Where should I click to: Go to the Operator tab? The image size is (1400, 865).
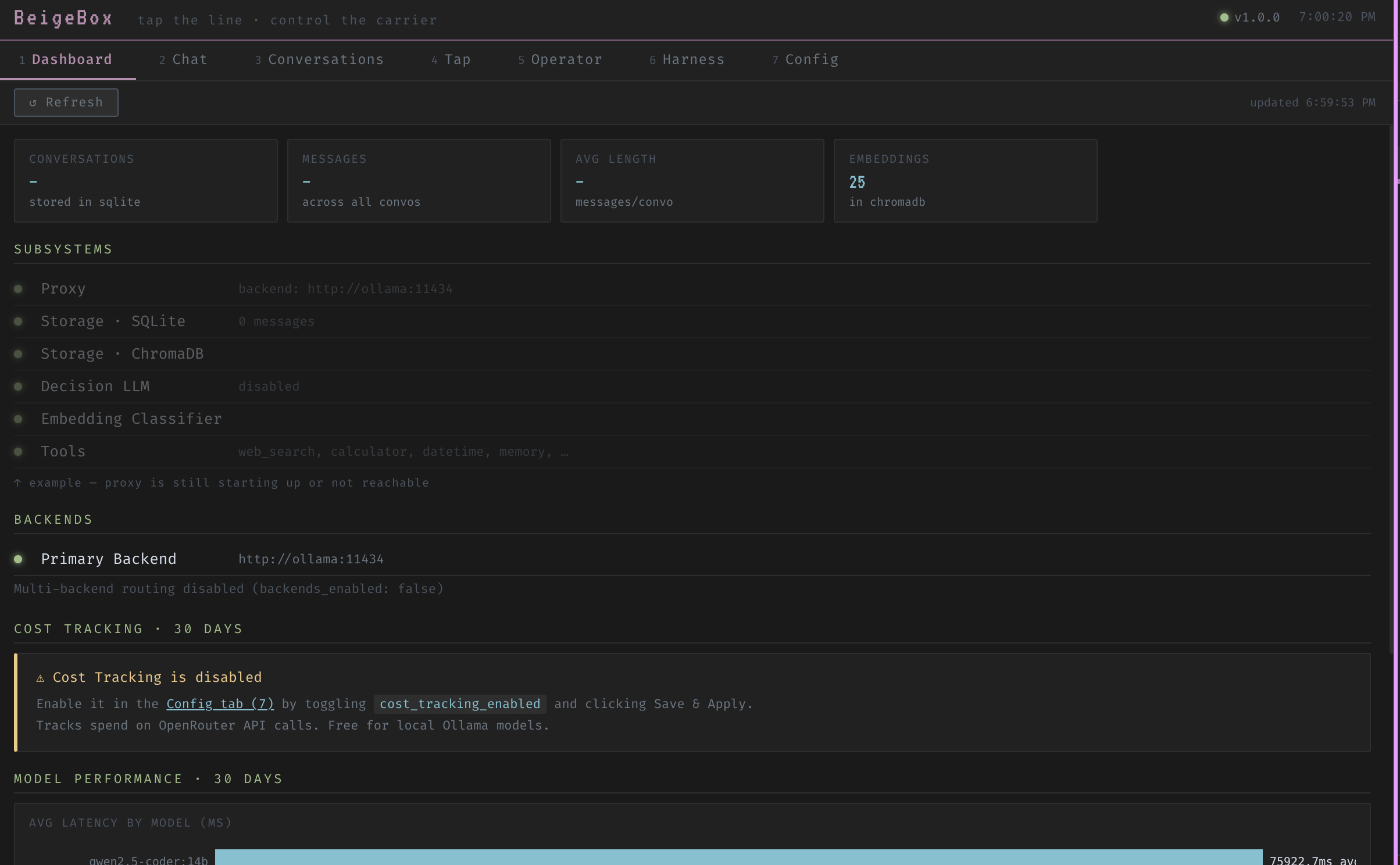pyautogui.click(x=560, y=60)
